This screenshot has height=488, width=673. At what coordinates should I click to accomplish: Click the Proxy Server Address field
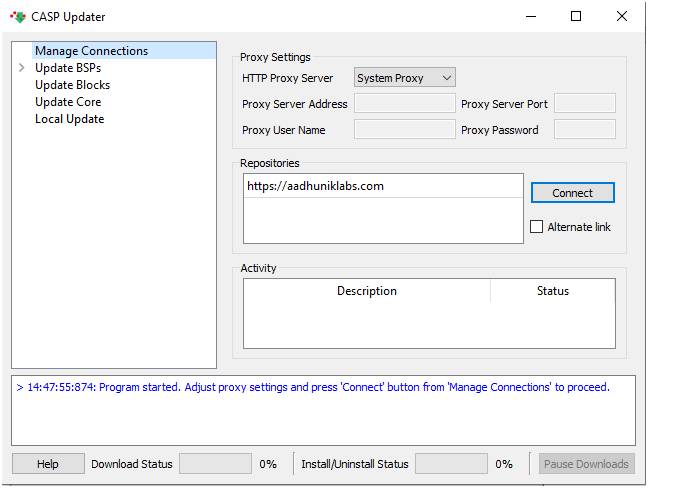(x=404, y=104)
